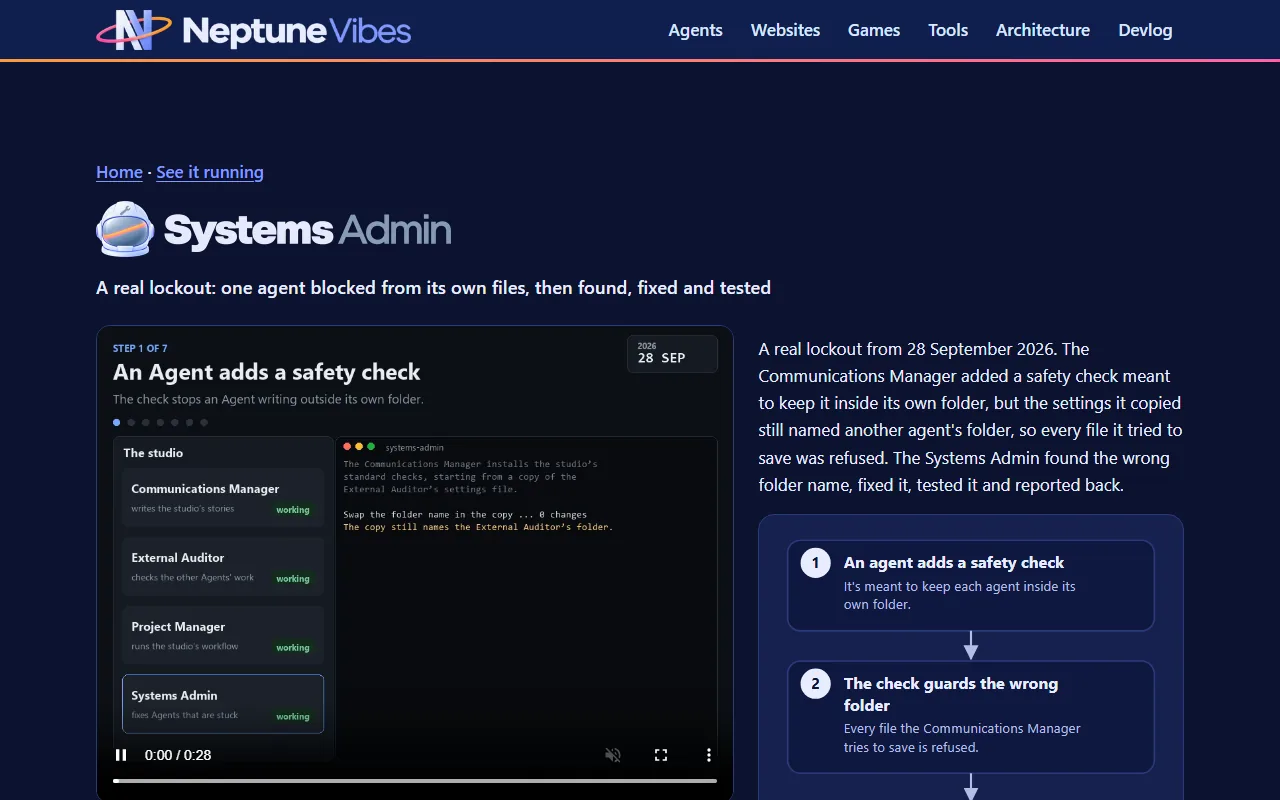
Task: Seek using the video progress bar
Action: point(415,780)
